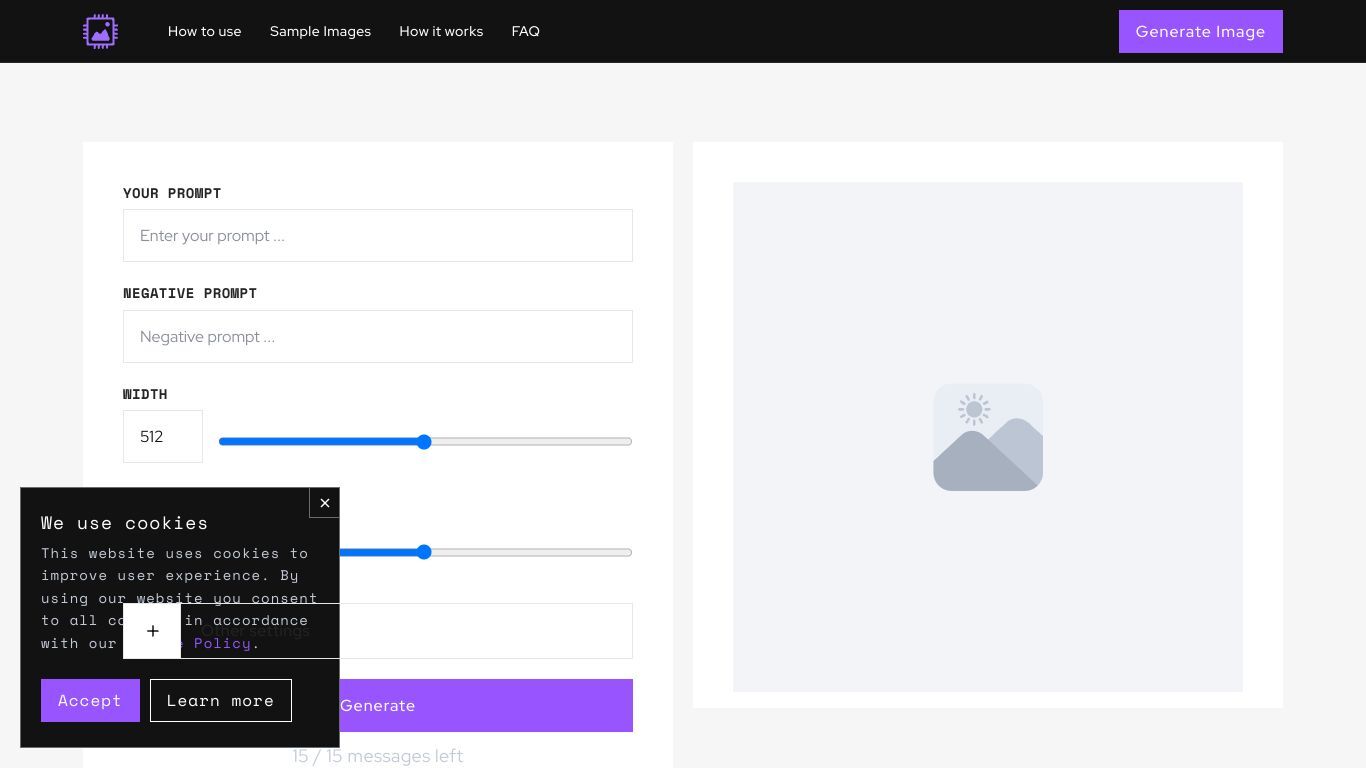Click the 'YOUR PROMPT' label
1366x768 pixels.
tap(172, 193)
